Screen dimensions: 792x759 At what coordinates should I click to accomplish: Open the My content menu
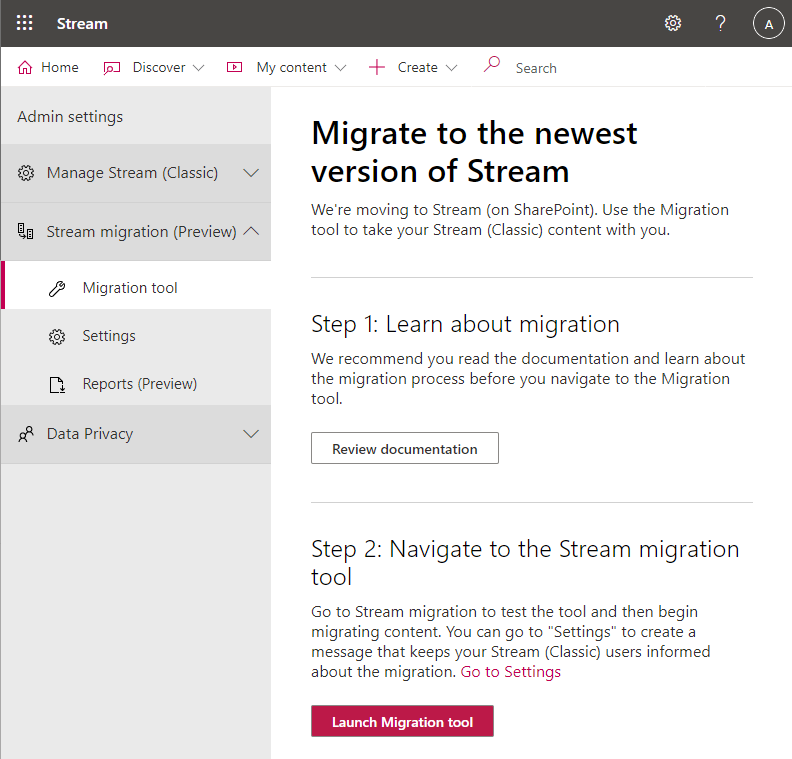click(291, 67)
